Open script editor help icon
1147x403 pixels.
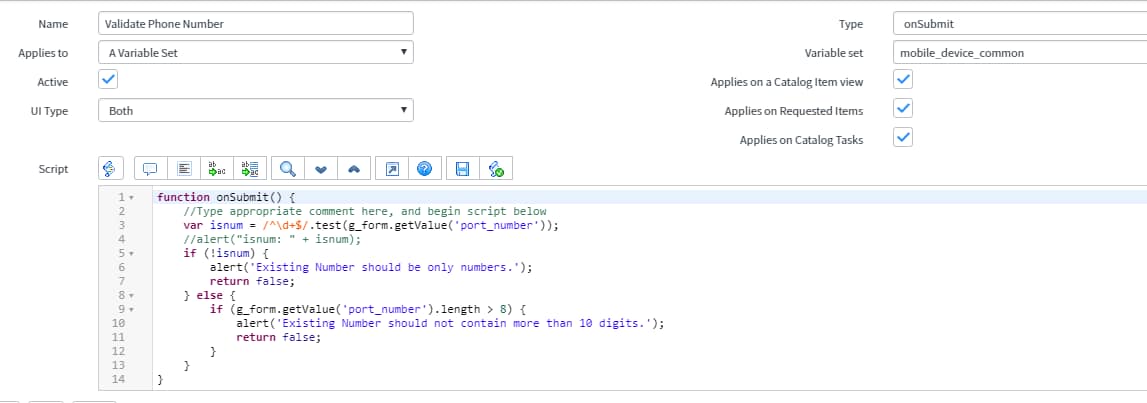(424, 169)
